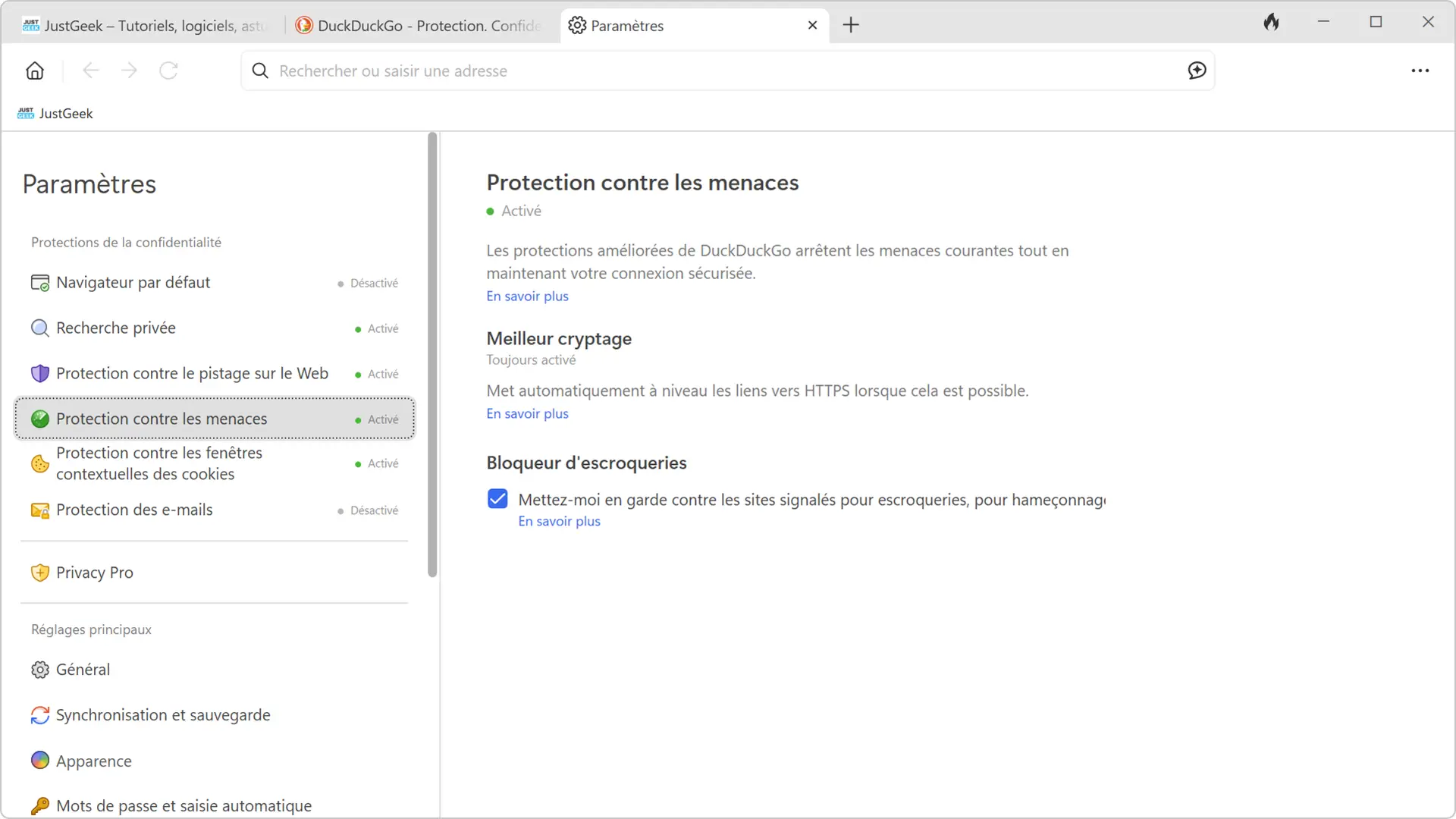1456x819 pixels.
Task: Click the Toujours activé label
Action: tap(531, 359)
